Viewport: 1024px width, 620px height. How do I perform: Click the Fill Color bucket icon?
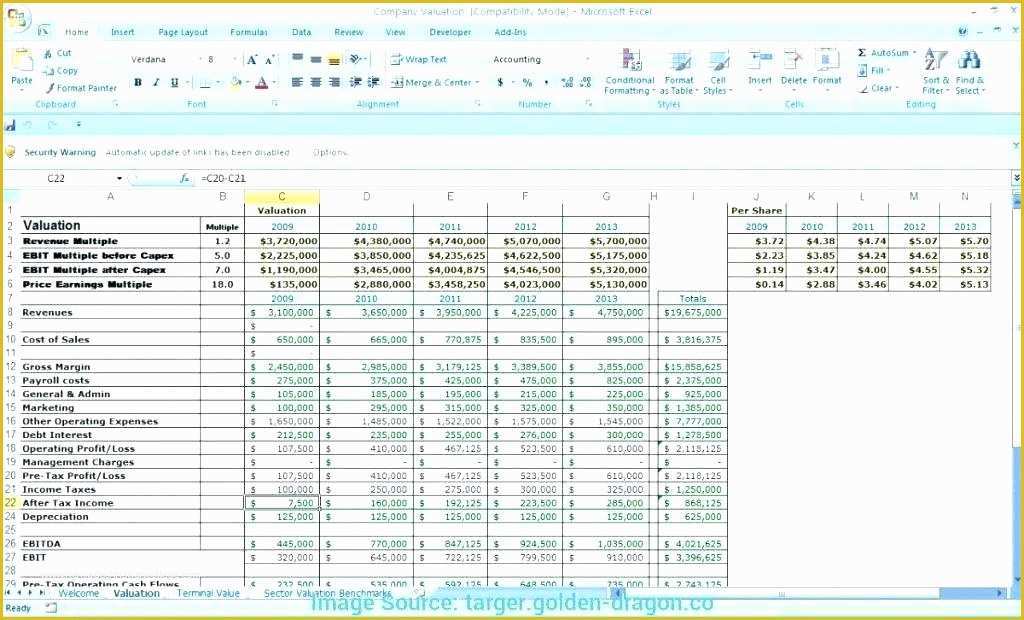click(236, 82)
